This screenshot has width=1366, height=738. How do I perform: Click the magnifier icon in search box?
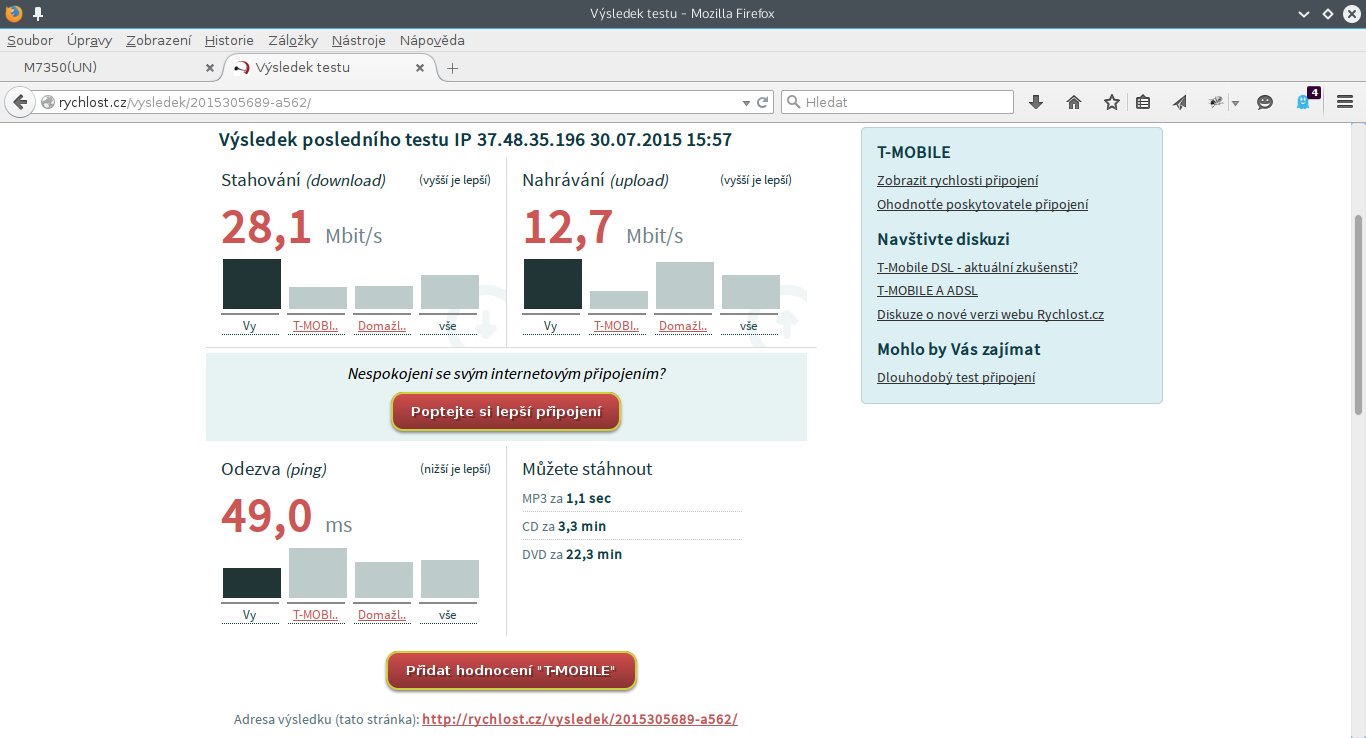pos(793,102)
